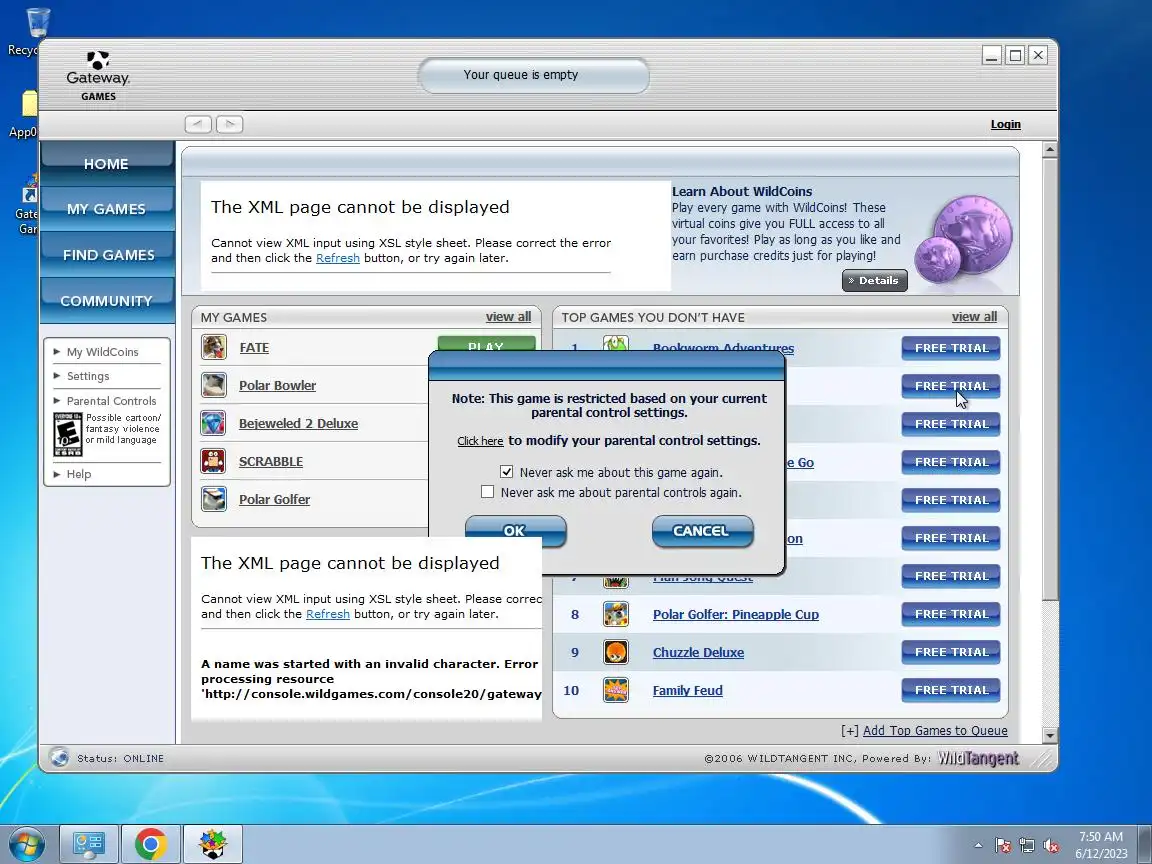Open the Family Feud link
The image size is (1152, 864).
coord(688,691)
